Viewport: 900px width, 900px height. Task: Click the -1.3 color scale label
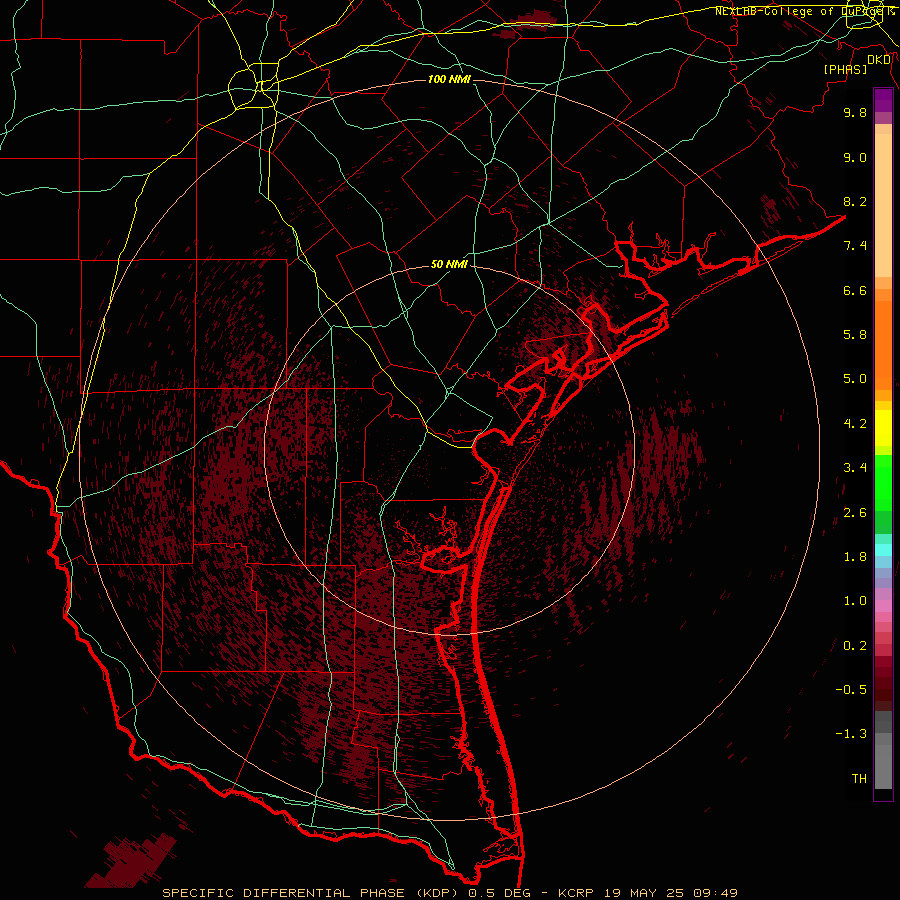[851, 734]
